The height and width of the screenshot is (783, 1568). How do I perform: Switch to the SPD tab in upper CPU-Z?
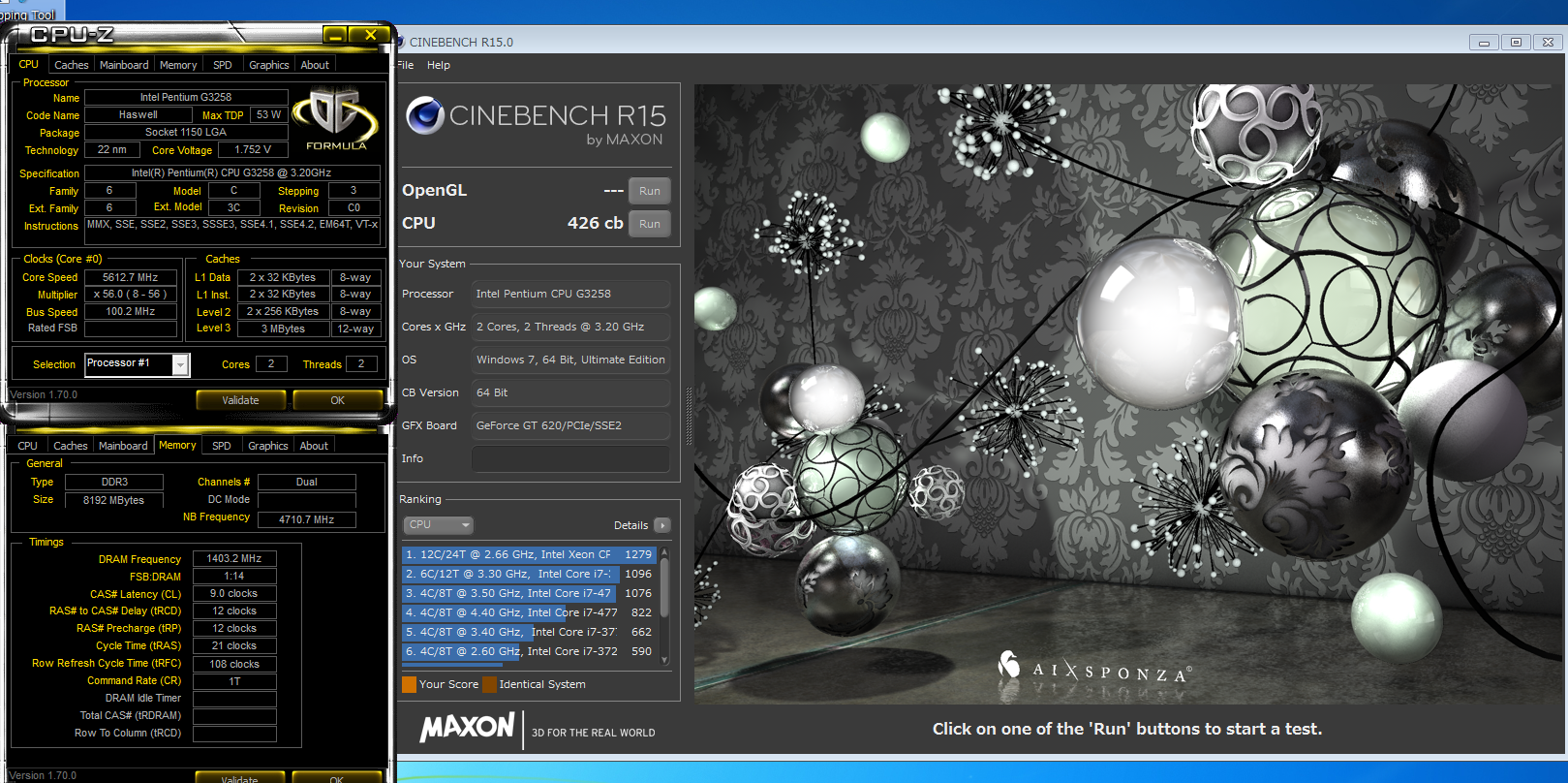223,65
